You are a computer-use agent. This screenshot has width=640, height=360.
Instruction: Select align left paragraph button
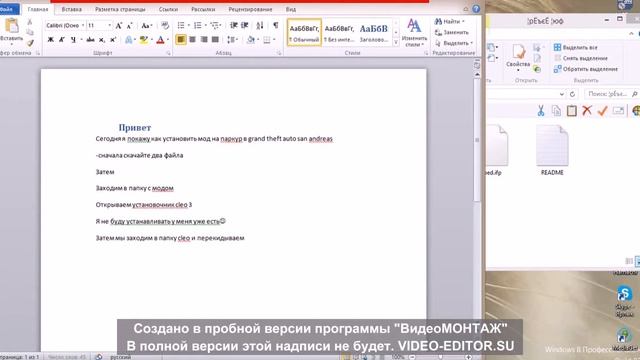(181, 40)
